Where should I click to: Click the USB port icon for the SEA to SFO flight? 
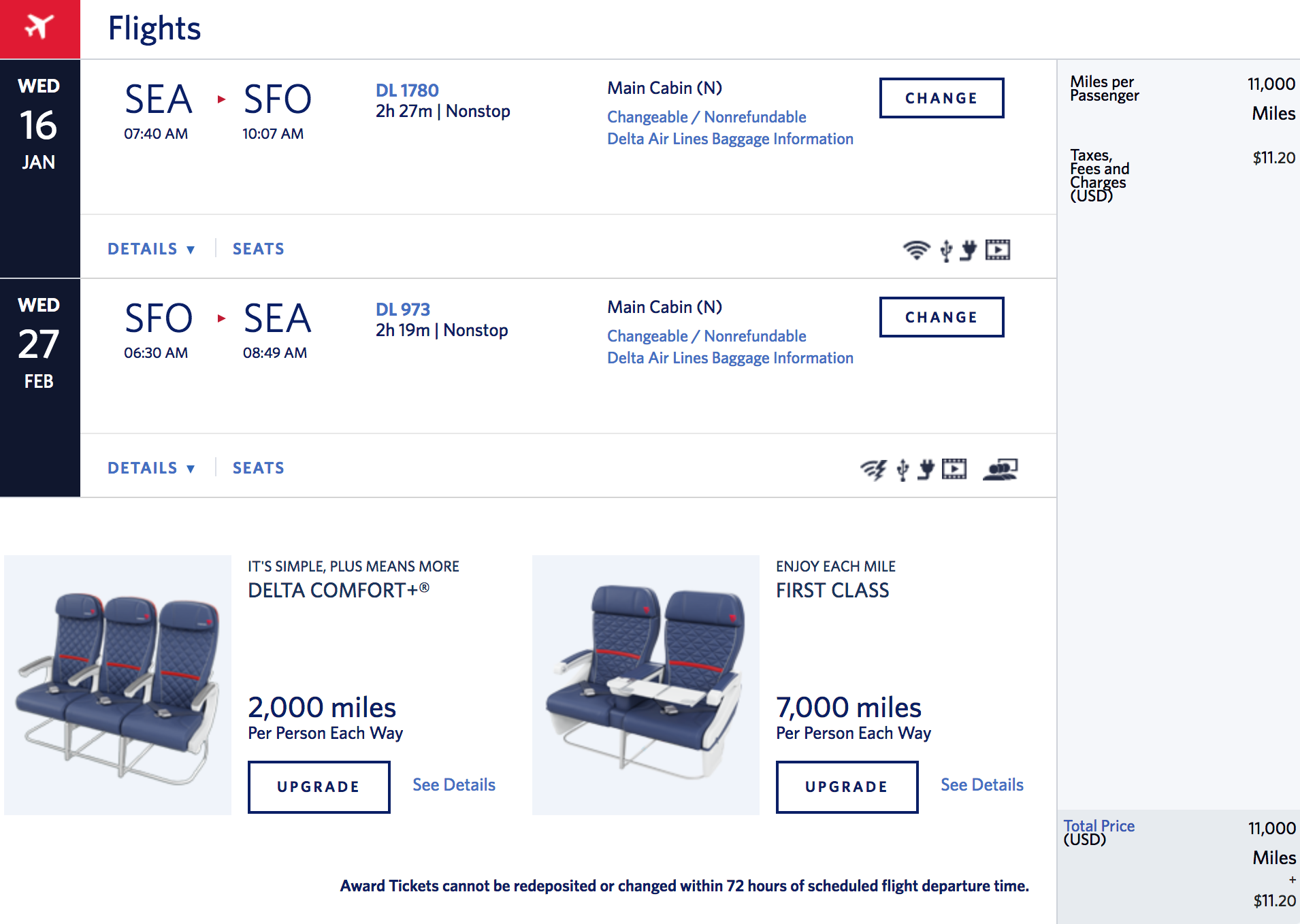946,250
